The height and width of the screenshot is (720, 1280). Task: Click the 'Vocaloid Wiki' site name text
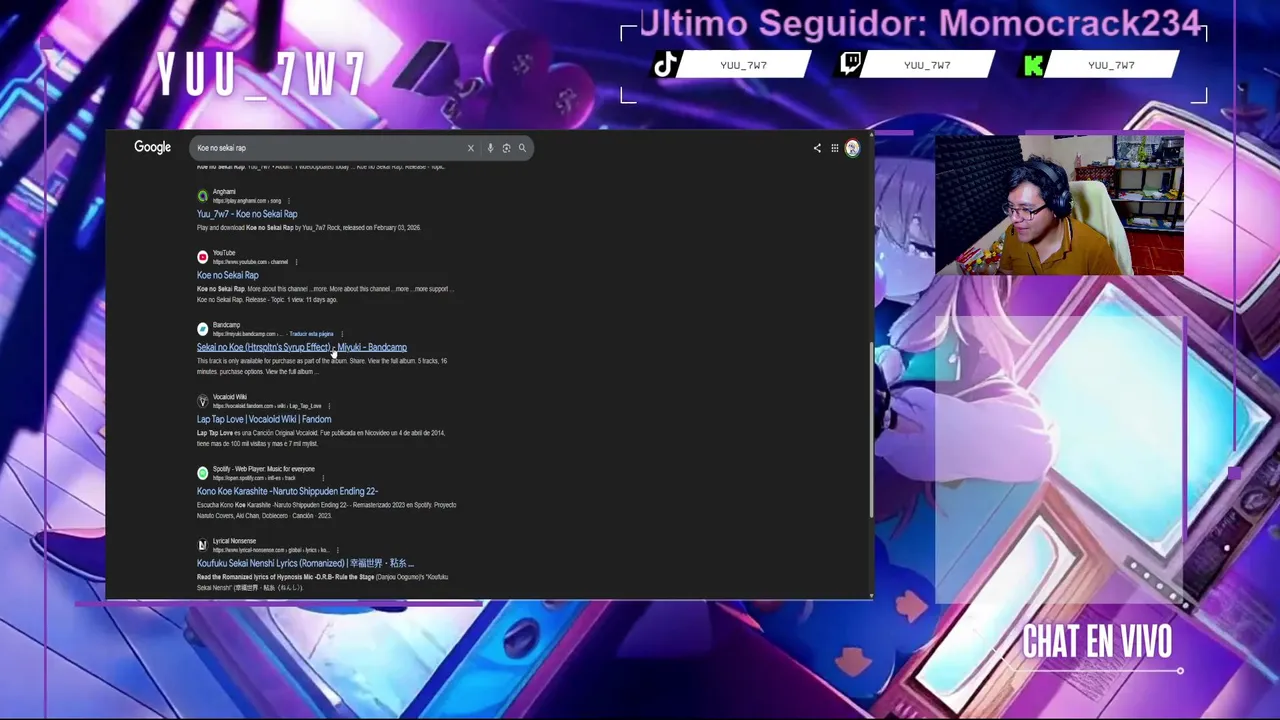(230, 397)
